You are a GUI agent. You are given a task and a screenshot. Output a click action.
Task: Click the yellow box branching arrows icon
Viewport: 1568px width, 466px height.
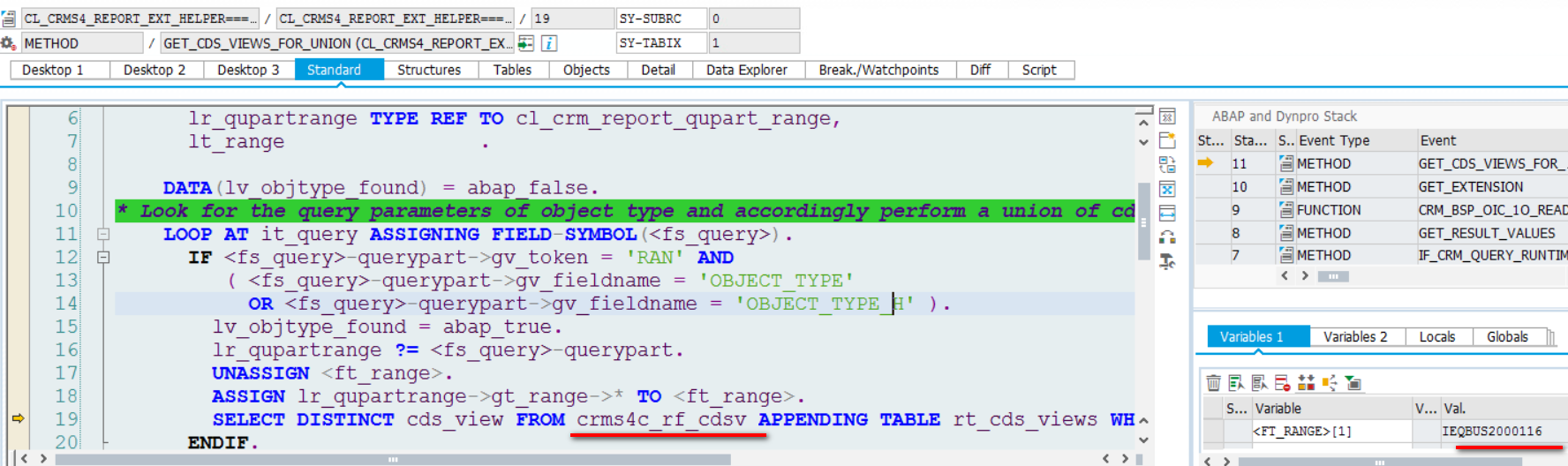[1330, 382]
